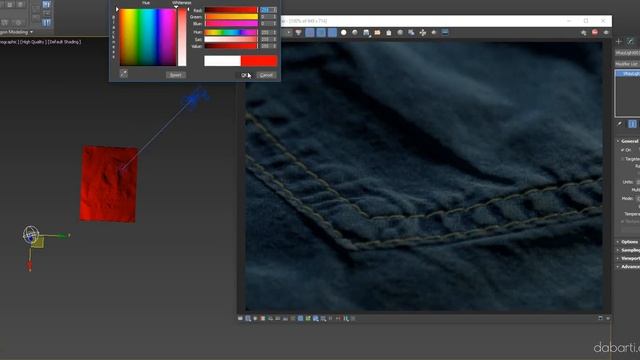Viewport: 640px width, 360px height.
Task: Click the rightmost icon in frame buffer top toolbar
Action: (606, 32)
